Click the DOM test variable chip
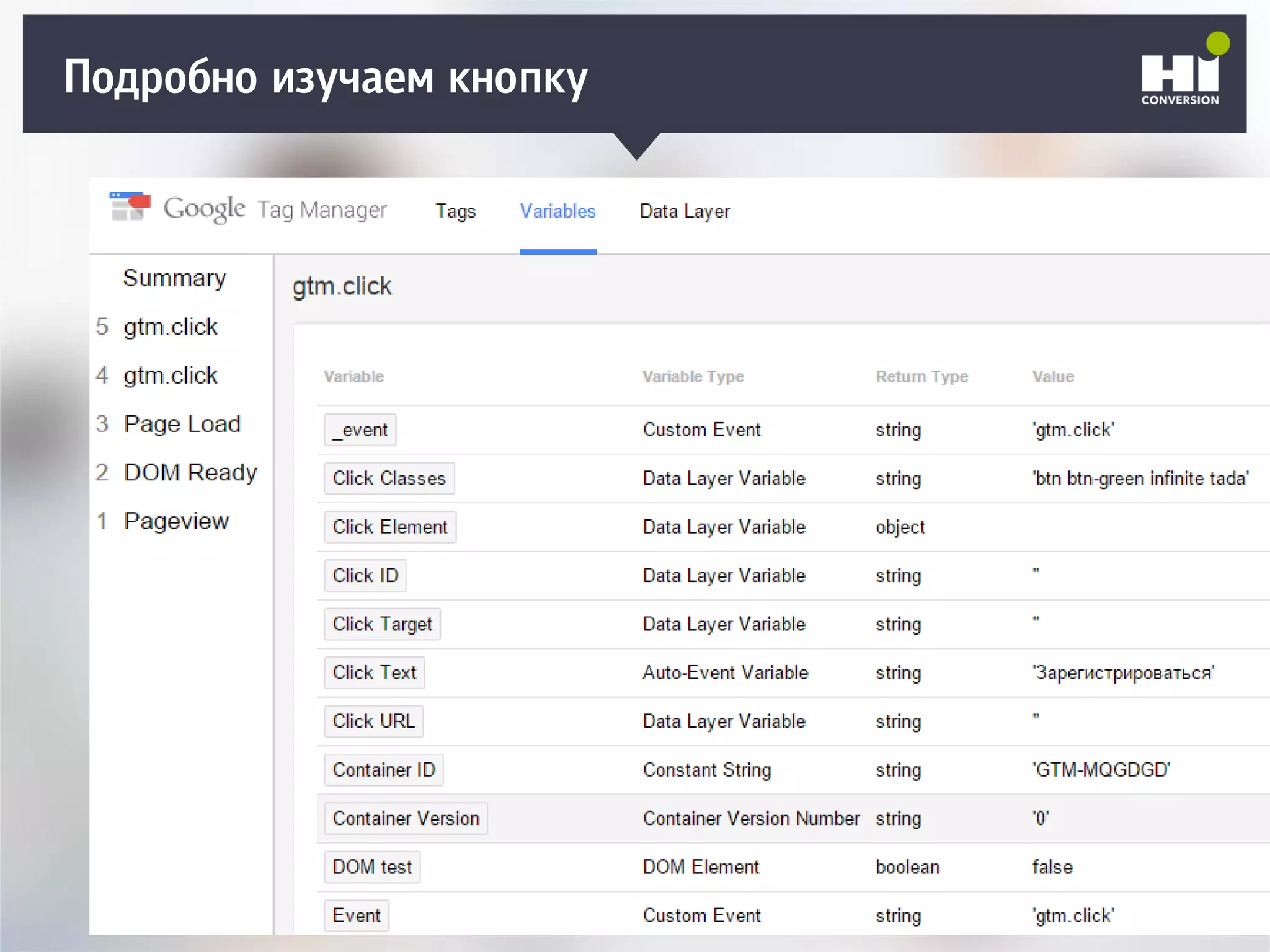 372,867
